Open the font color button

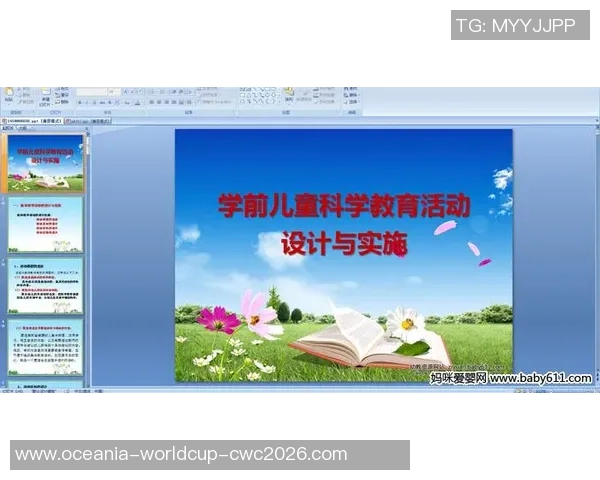[x=137, y=103]
